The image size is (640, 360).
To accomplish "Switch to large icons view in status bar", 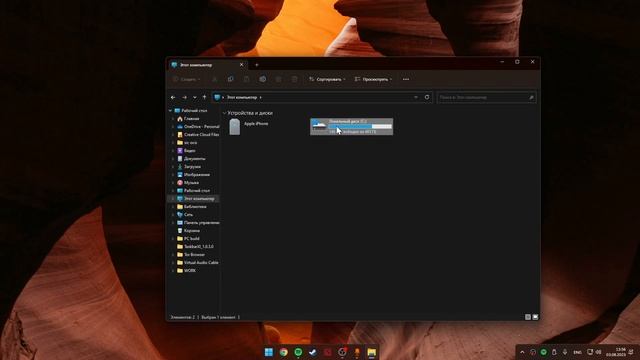I will click(x=535, y=317).
